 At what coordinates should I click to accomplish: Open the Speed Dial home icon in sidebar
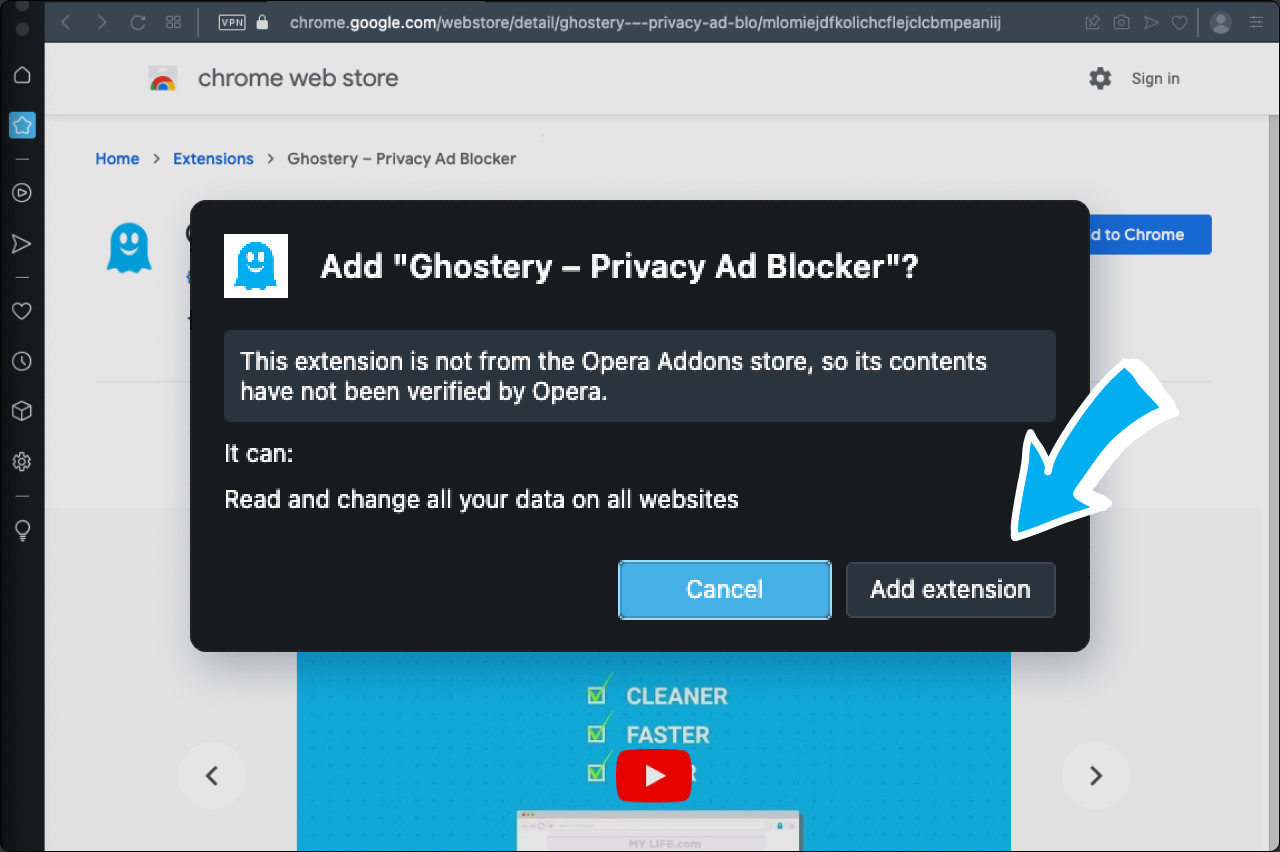point(22,74)
